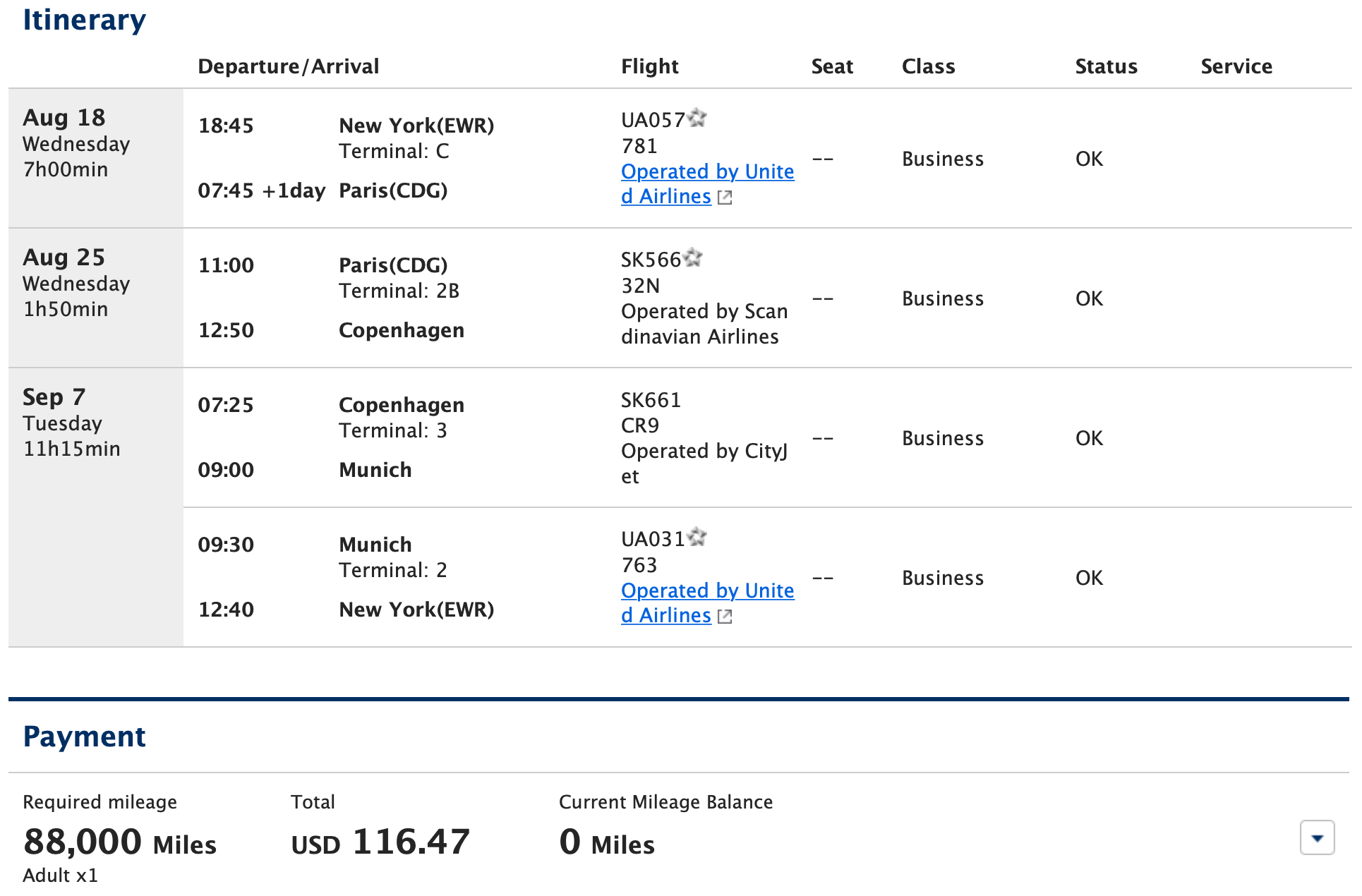This screenshot has width=1362, height=896.
Task: Select the Seat column header
Action: pos(832,66)
